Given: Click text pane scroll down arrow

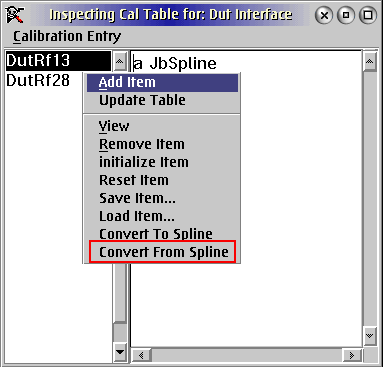Looking at the screenshot, I should [x=369, y=335].
